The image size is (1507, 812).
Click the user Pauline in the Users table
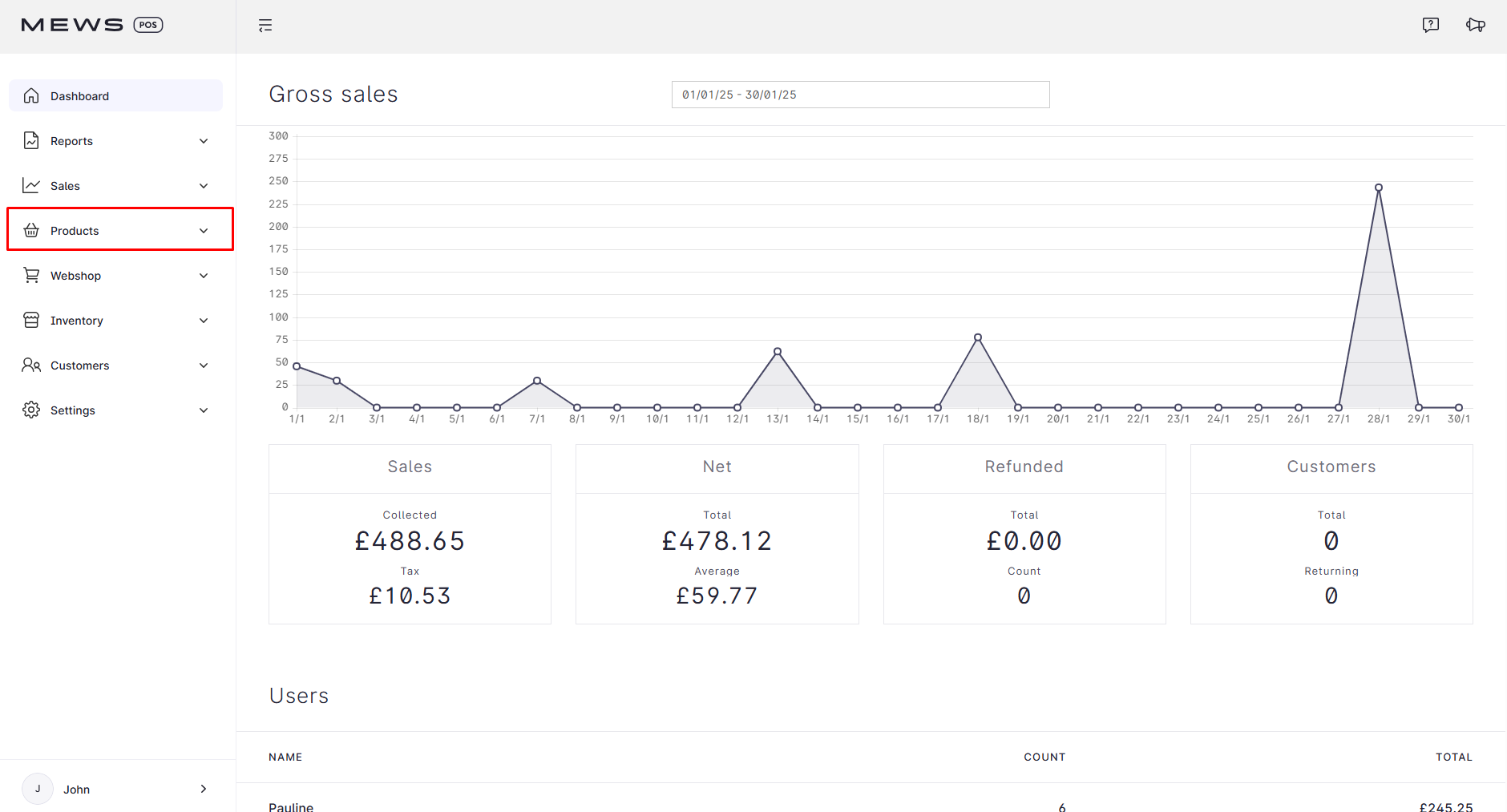[291, 806]
